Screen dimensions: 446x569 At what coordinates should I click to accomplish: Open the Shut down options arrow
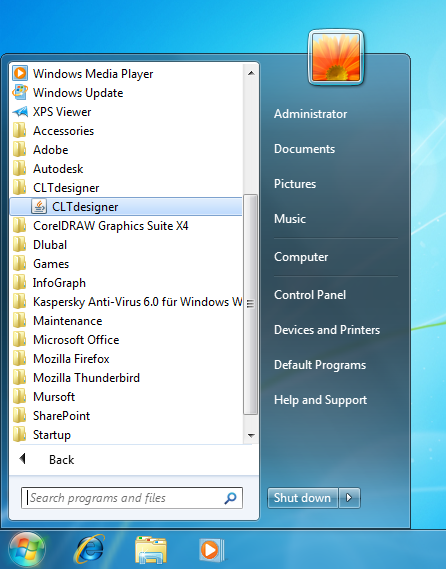pyautogui.click(x=349, y=498)
